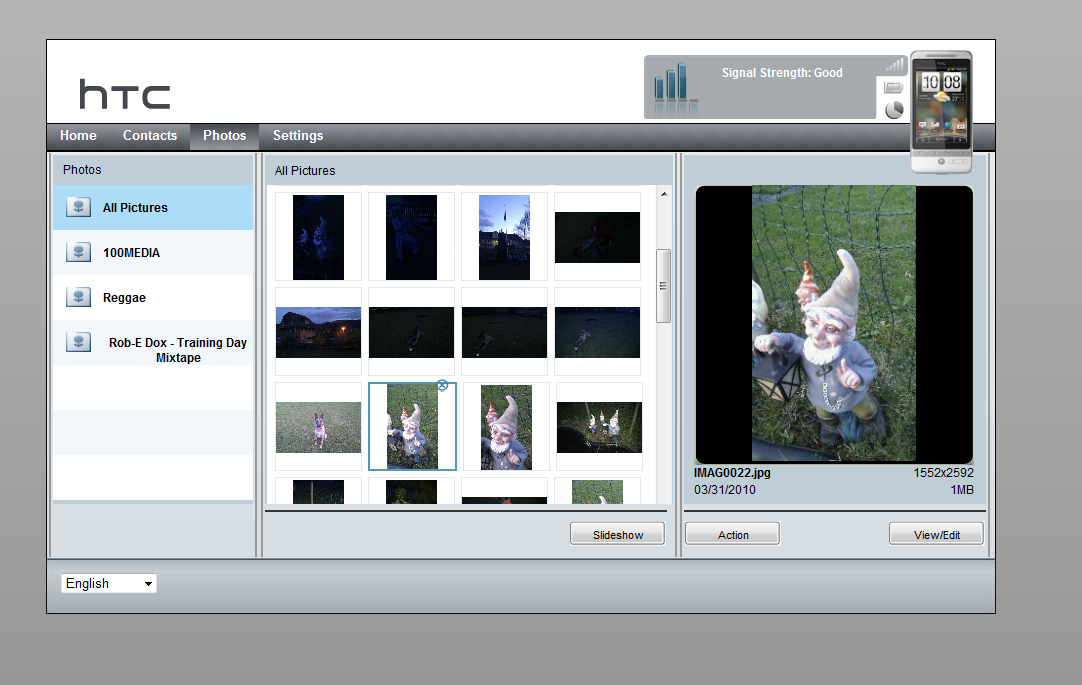Select Rob-E Dox - Training Day Mixtape
The image size is (1082, 685).
point(178,350)
